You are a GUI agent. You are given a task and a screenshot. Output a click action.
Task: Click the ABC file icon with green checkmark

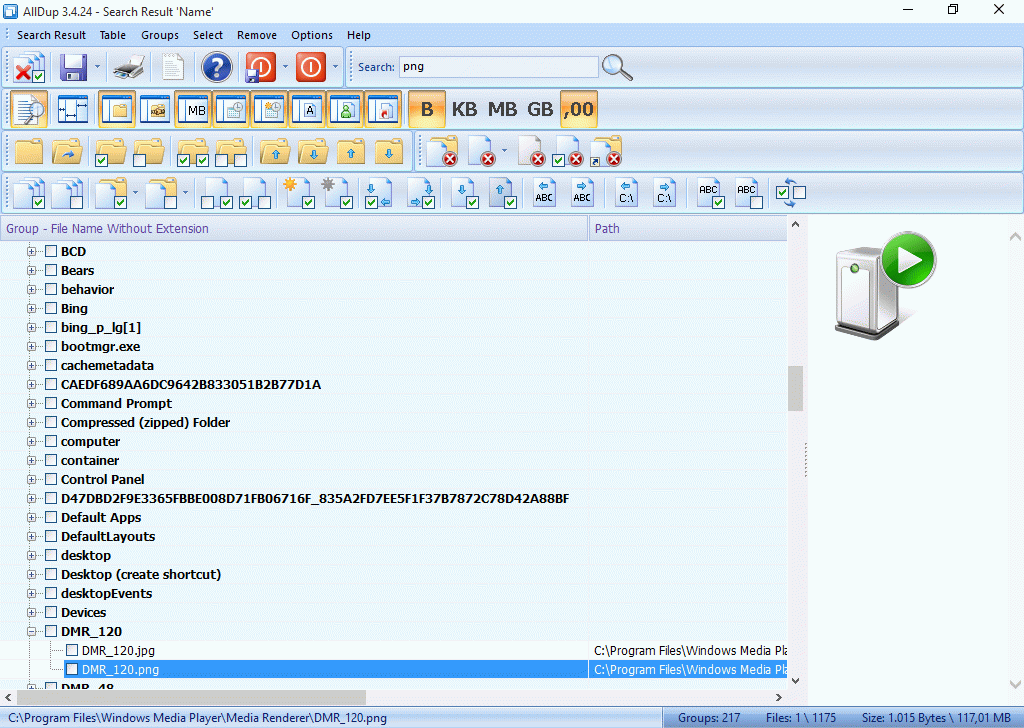click(709, 193)
